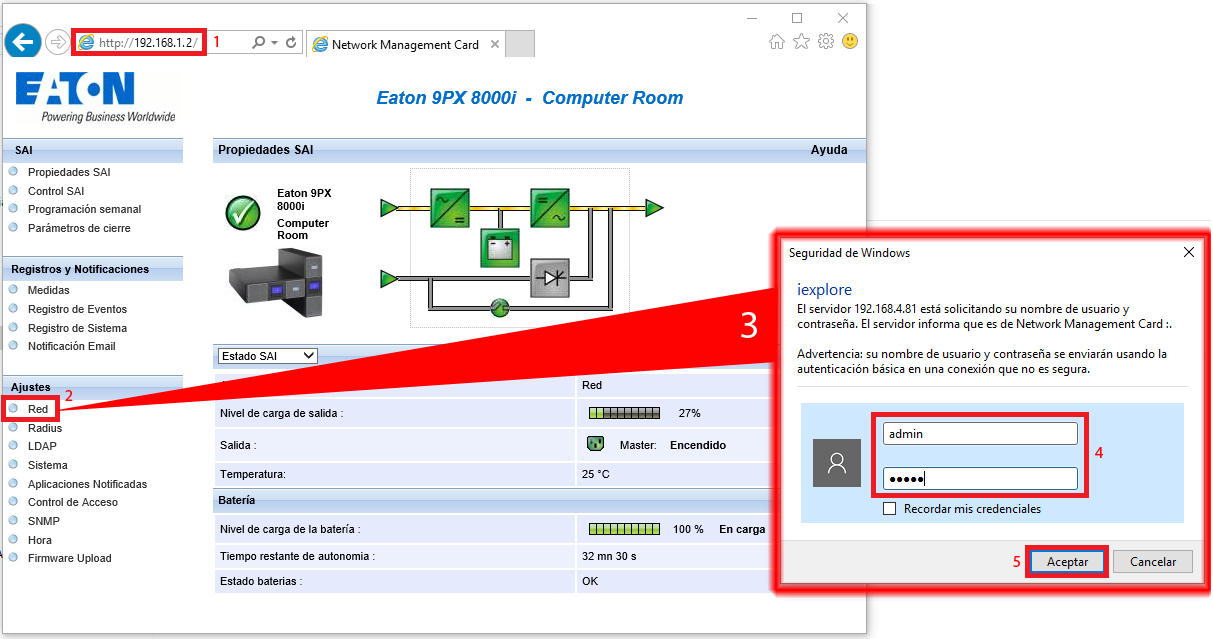
Task: Click the green output arrow in diagram
Action: [x=654, y=208]
